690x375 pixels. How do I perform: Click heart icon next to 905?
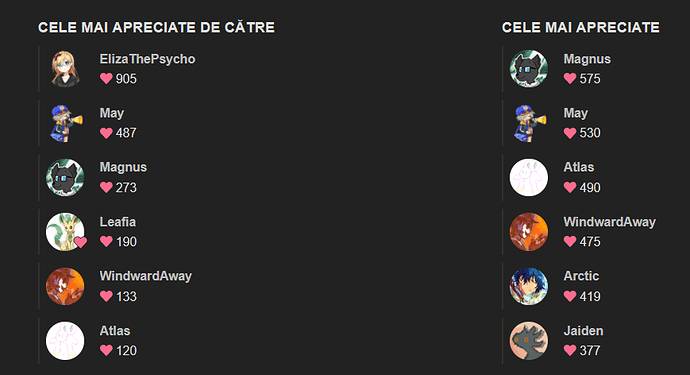pyautogui.click(x=106, y=79)
